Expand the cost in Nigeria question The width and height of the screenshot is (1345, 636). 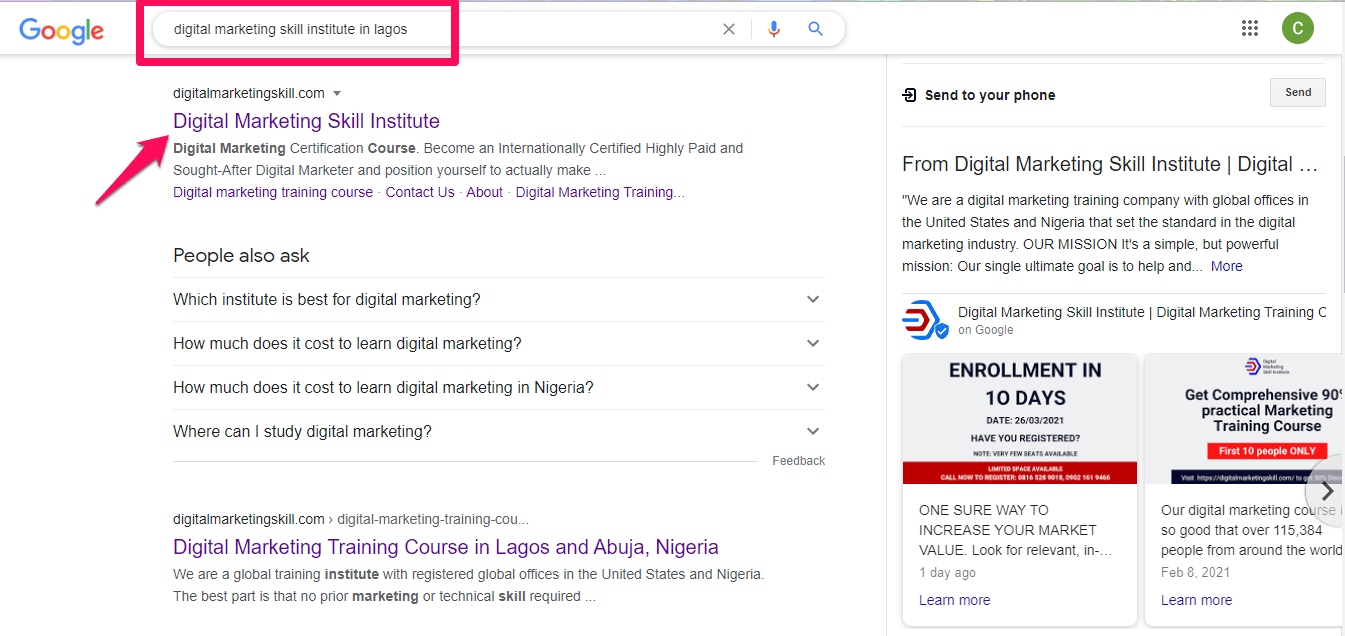[x=813, y=387]
